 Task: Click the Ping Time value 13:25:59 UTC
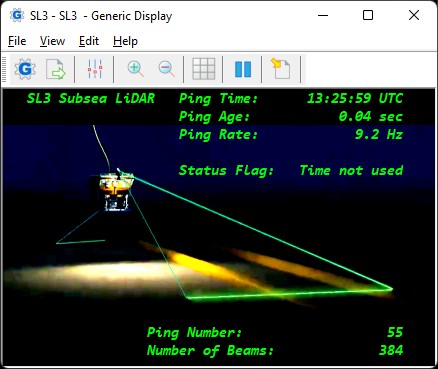point(355,98)
